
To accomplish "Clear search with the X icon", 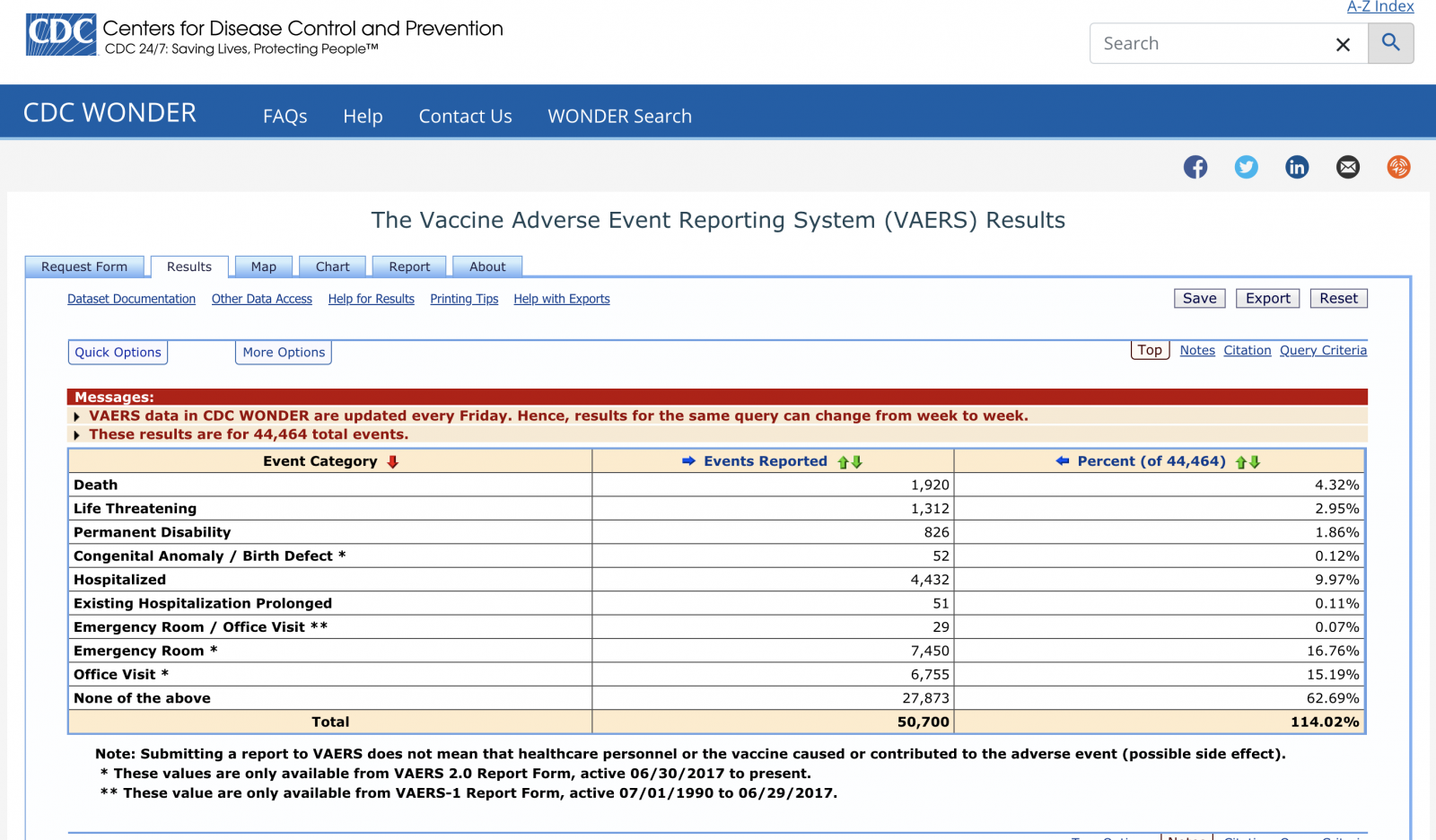I will (1343, 44).
